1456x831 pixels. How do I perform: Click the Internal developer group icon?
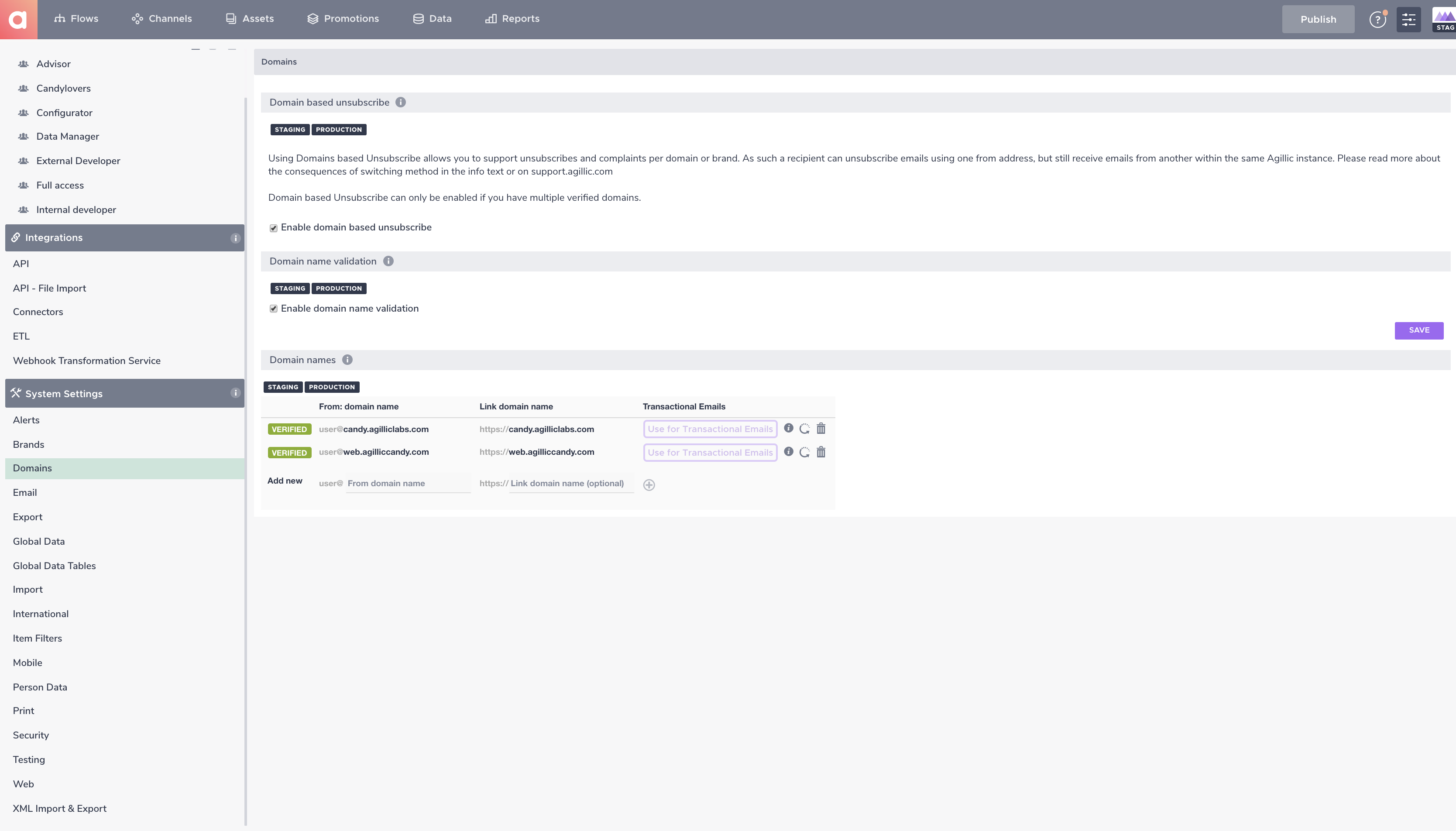point(24,210)
